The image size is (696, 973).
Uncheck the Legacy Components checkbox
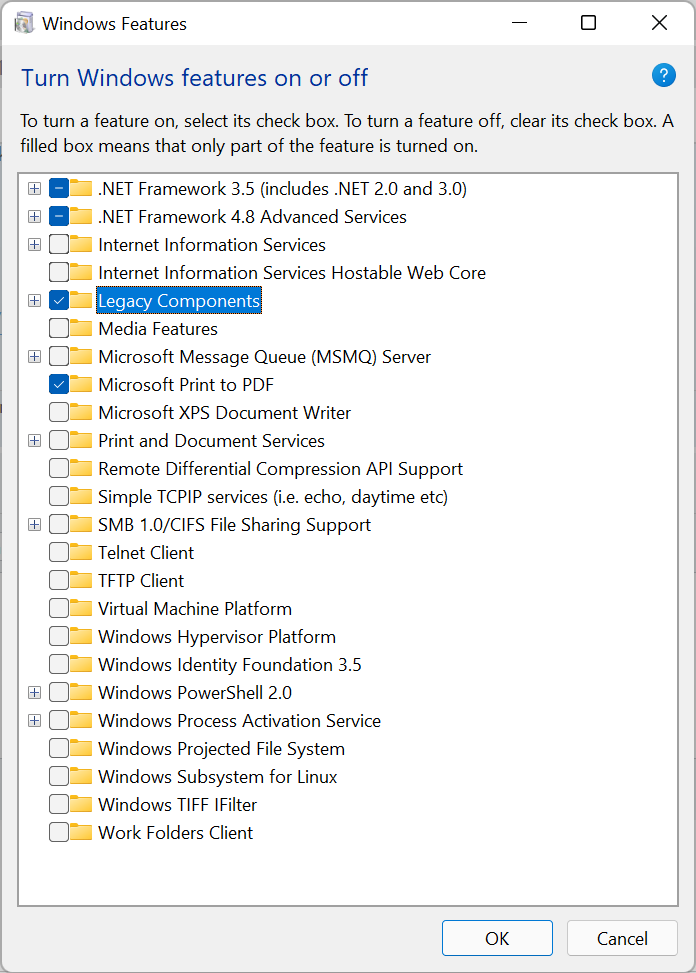[x=59, y=300]
